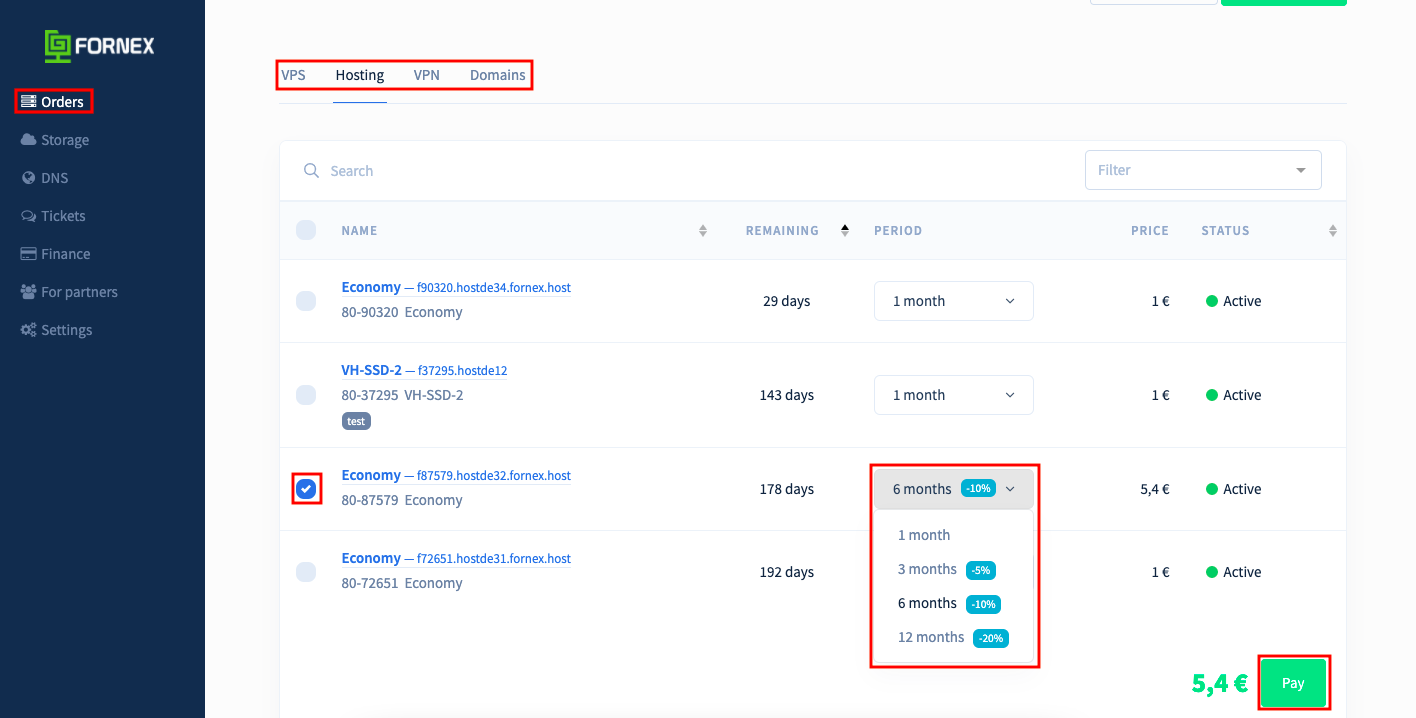Open period dropdown for VH-SSD-2
1416x718 pixels.
click(x=954, y=395)
